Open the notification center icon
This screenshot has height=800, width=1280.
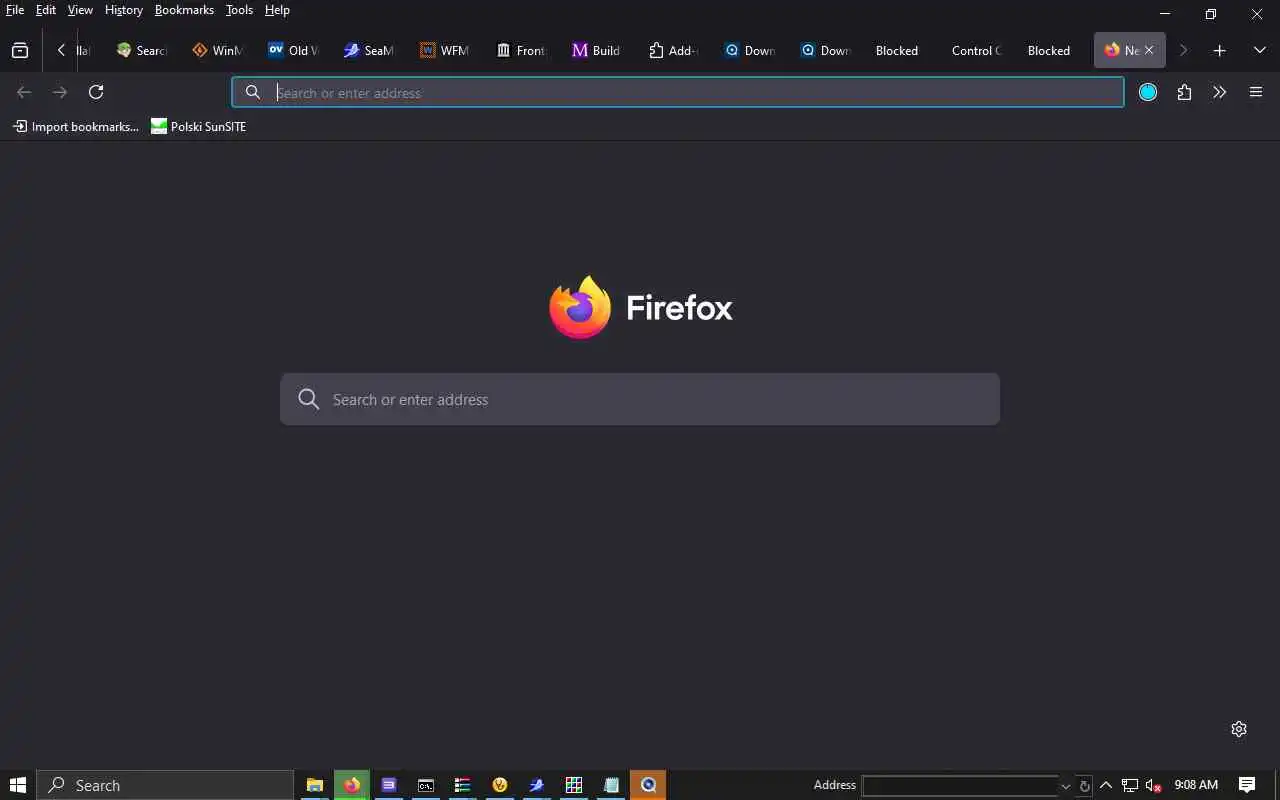[x=1247, y=785]
